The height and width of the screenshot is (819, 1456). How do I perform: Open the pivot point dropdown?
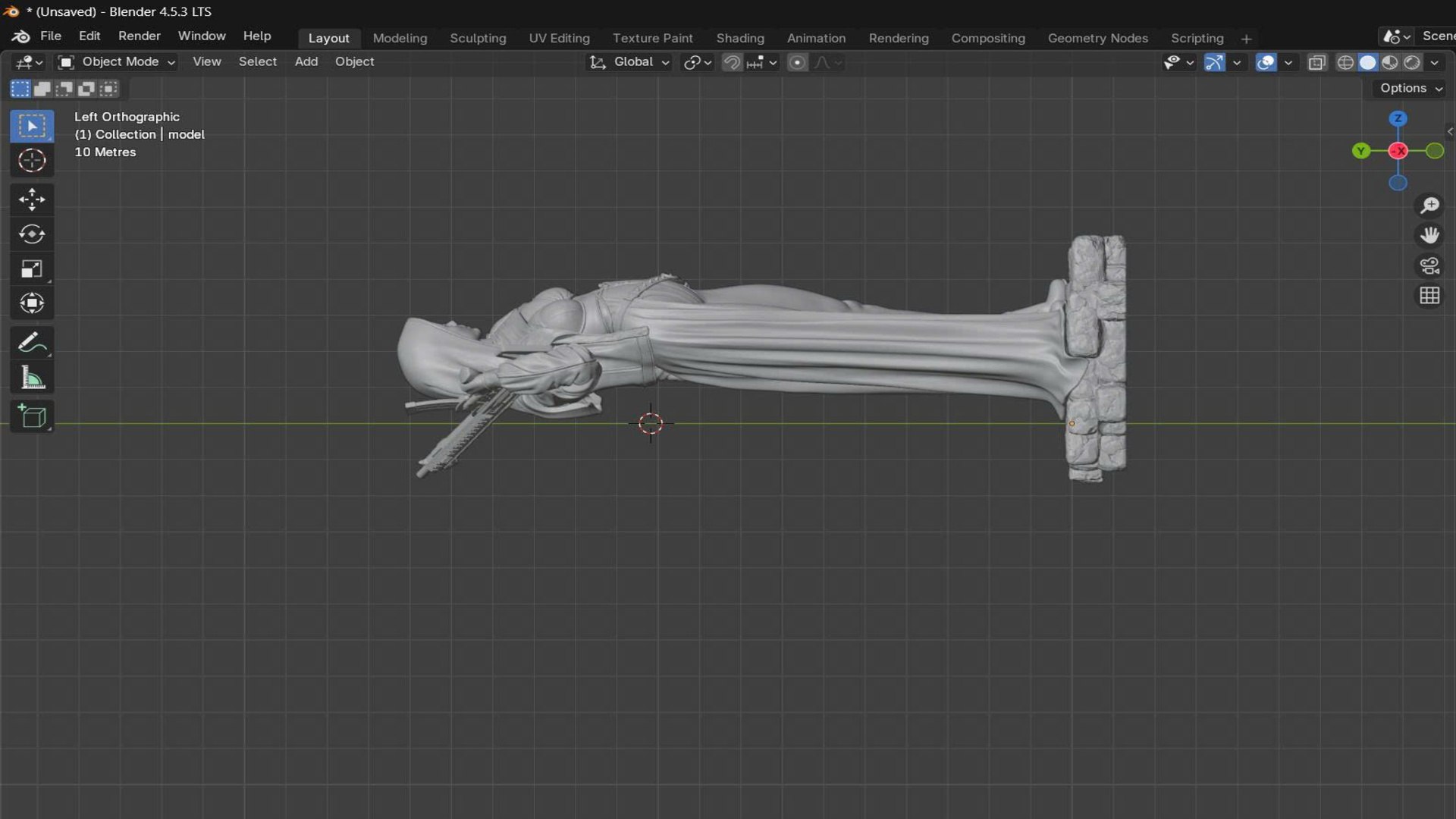coord(698,62)
